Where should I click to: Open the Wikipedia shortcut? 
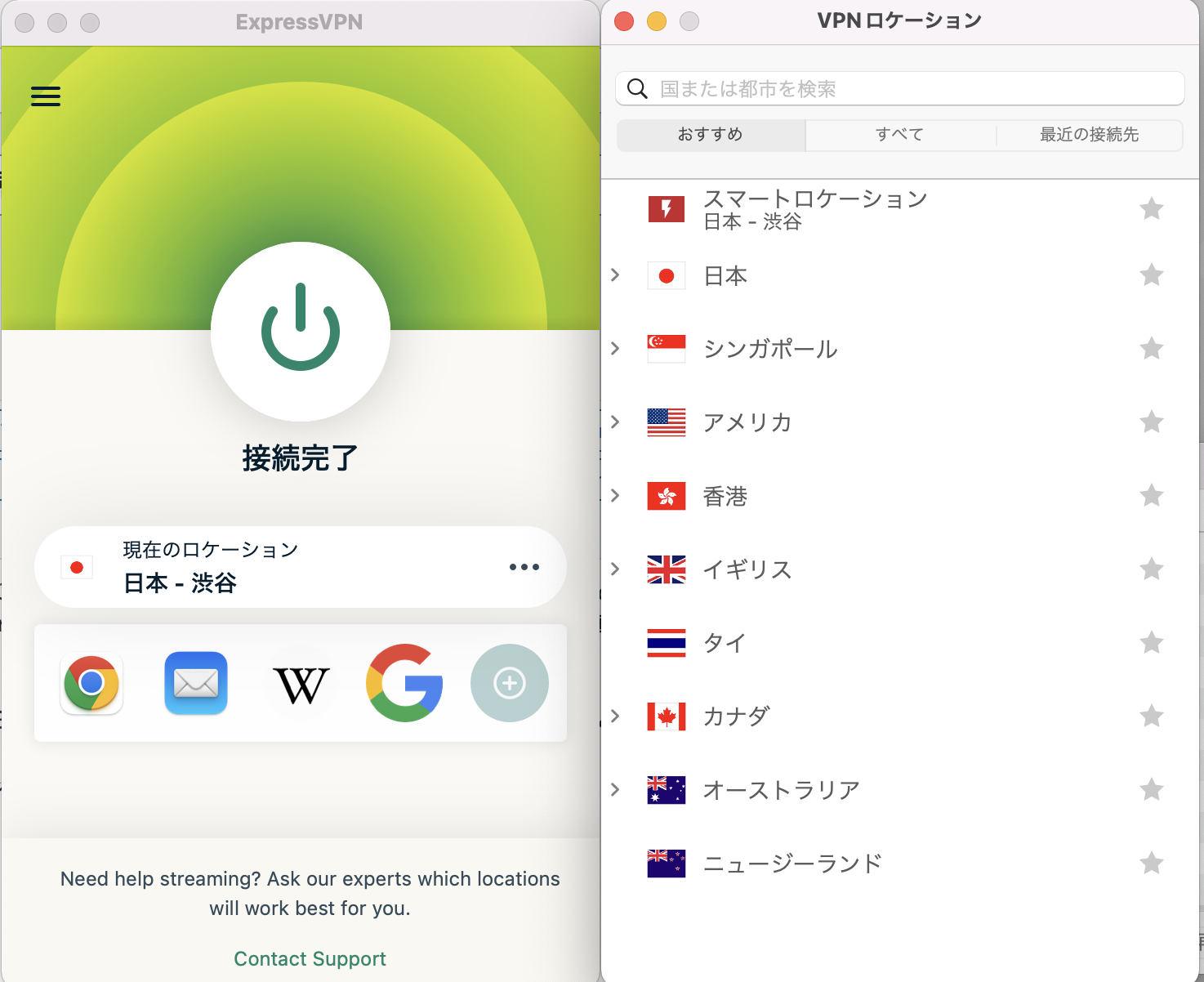point(301,684)
